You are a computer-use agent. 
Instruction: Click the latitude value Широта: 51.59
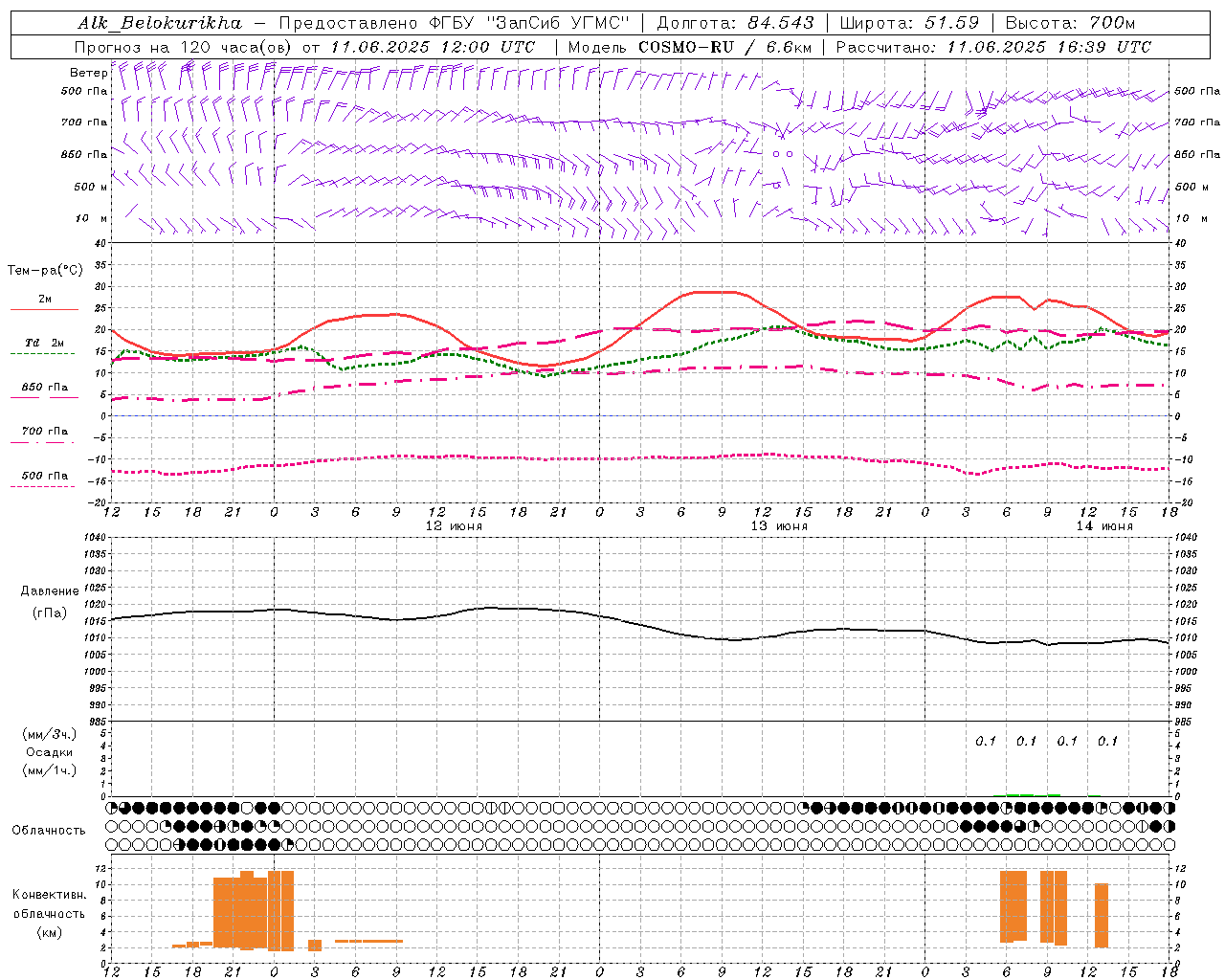(909, 23)
